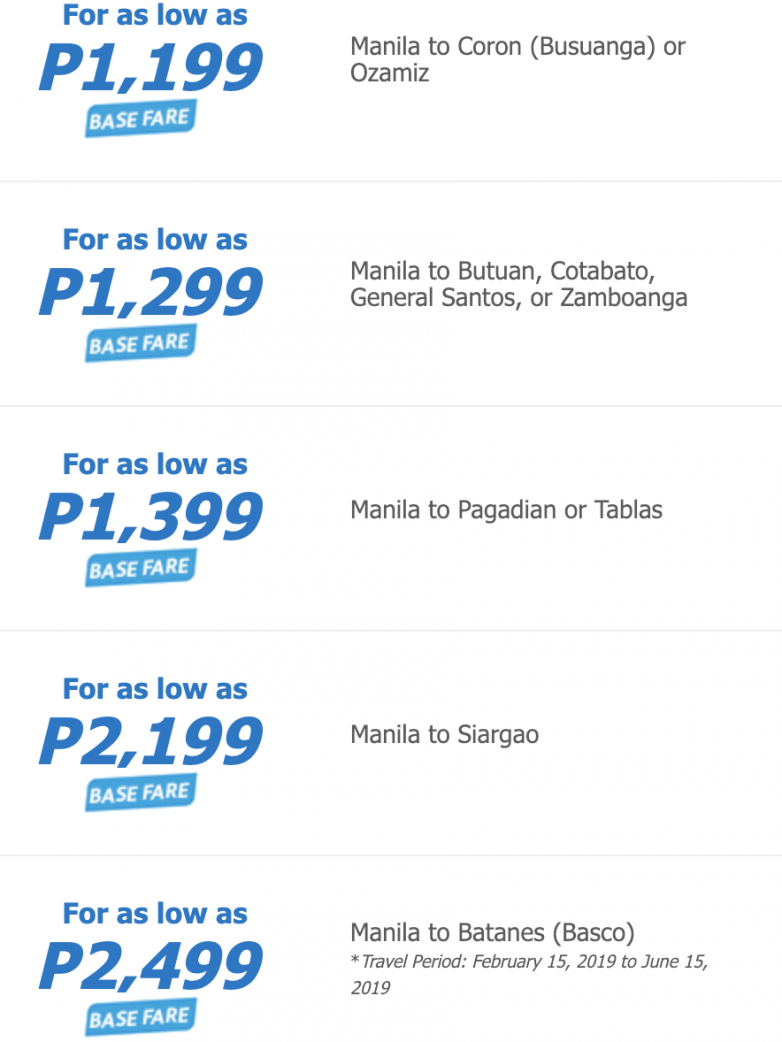Select Manila to Pagadian or Tablas route

point(506,510)
